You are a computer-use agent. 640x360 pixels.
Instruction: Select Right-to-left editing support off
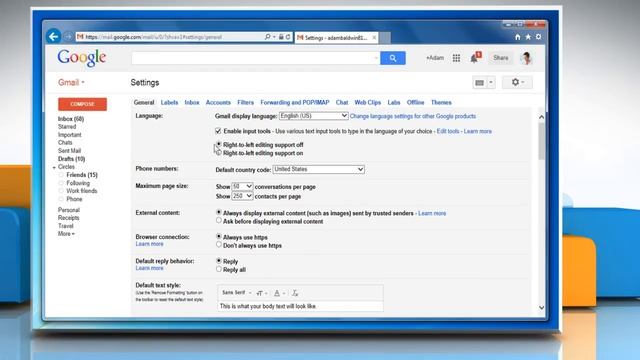(x=219, y=144)
